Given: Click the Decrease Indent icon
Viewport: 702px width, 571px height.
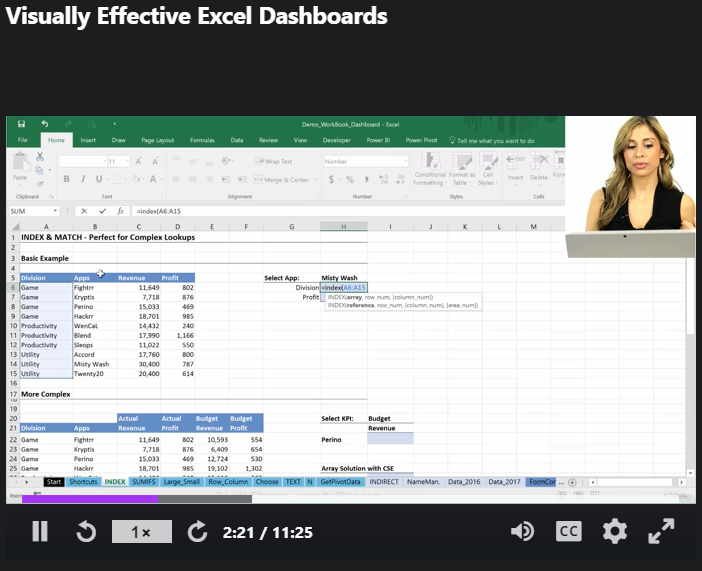Looking at the screenshot, I should [x=226, y=180].
